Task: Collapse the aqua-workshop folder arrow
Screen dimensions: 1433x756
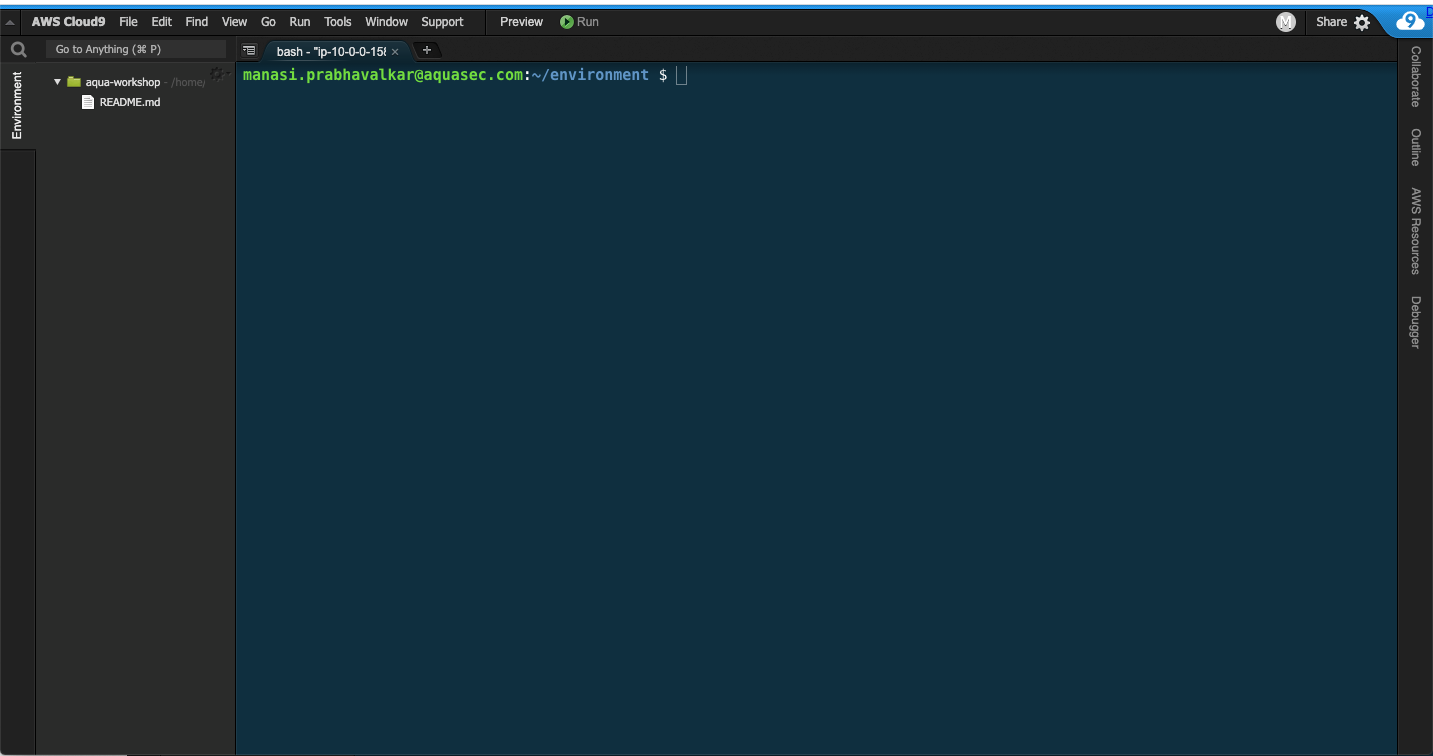Action: (58, 82)
